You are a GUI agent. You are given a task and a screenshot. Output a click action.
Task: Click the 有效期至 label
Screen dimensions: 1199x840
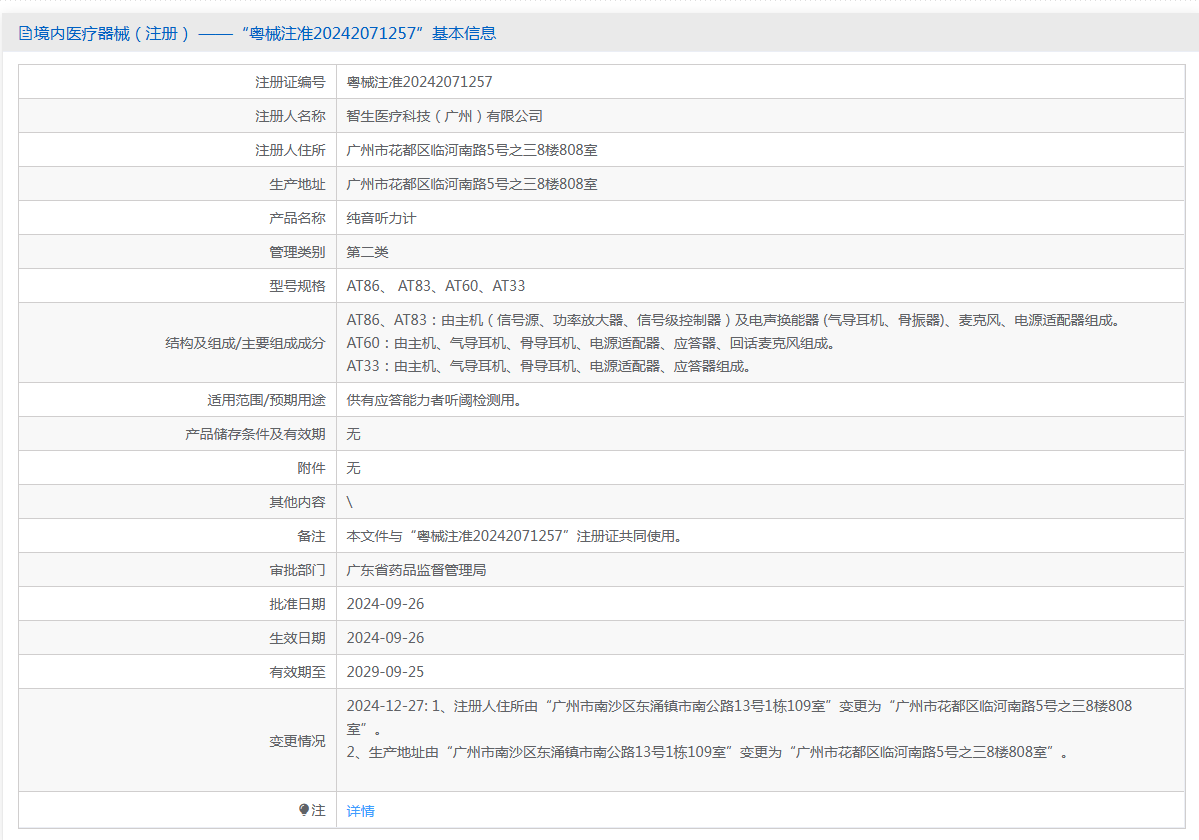tap(297, 672)
